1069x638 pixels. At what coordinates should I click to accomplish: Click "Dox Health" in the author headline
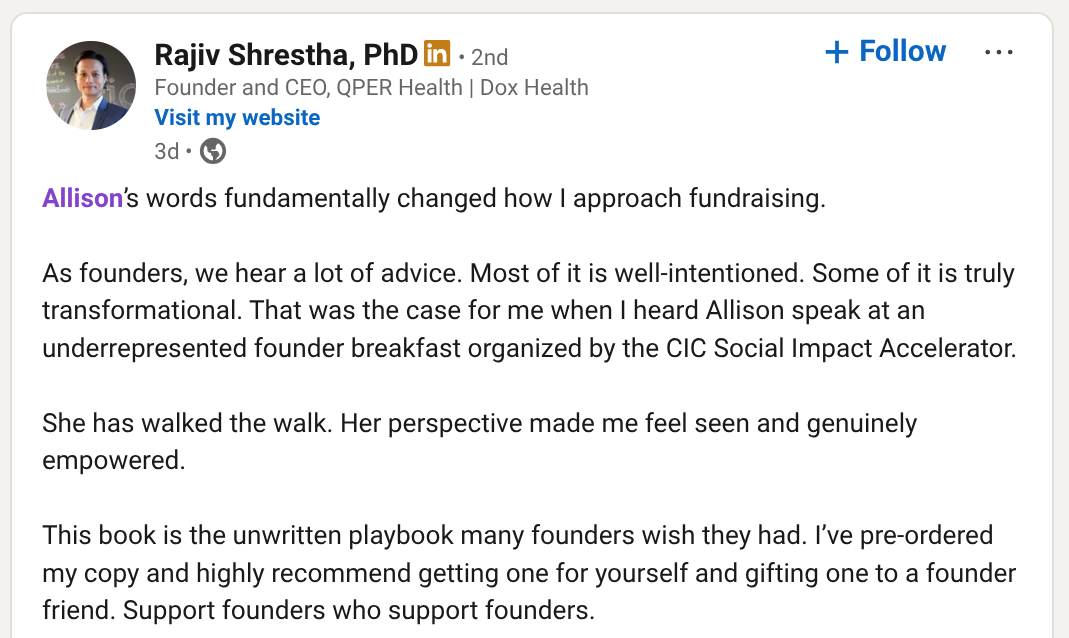[x=534, y=87]
